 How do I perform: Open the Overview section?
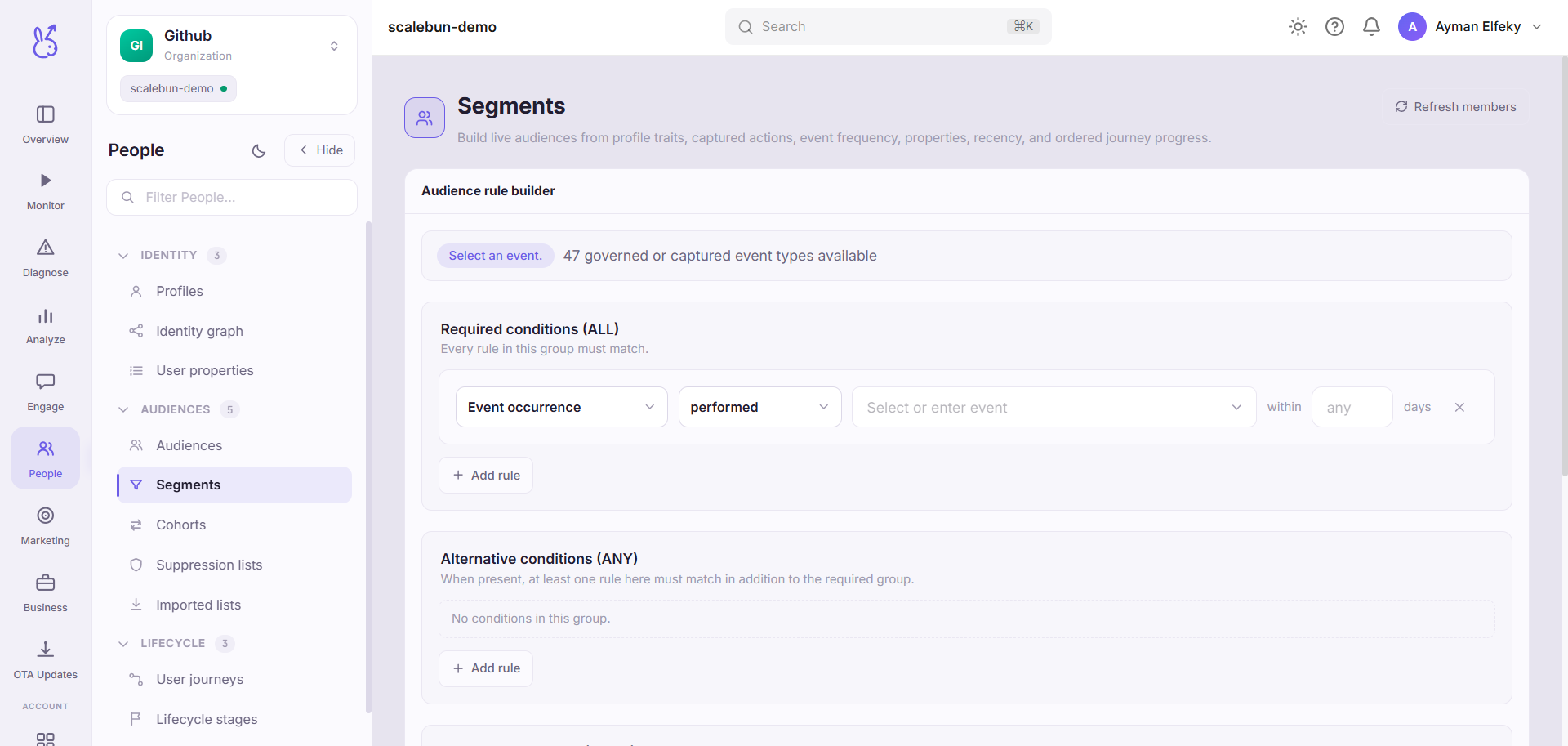tap(45, 124)
